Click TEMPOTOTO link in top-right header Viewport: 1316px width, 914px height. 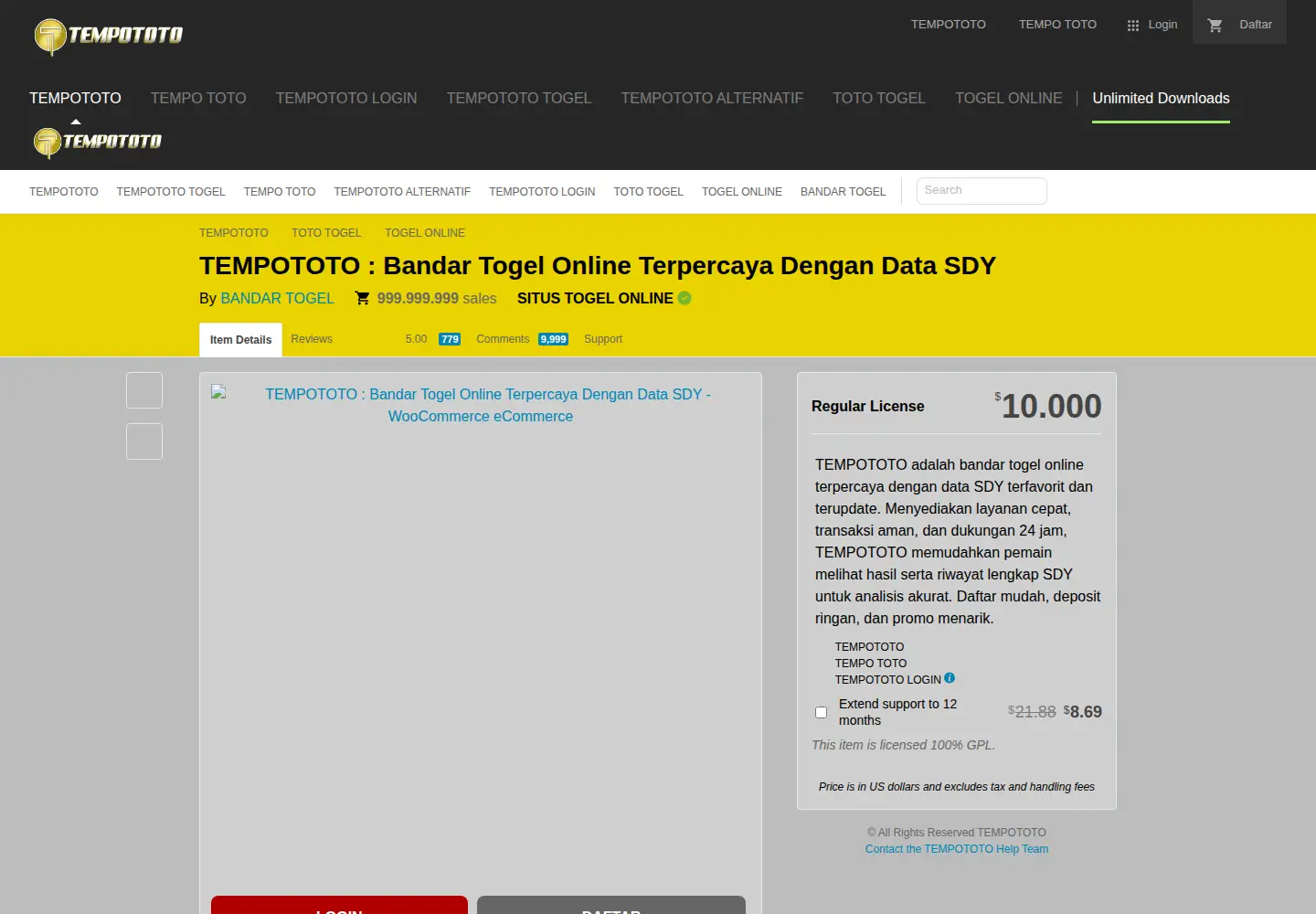point(949,25)
